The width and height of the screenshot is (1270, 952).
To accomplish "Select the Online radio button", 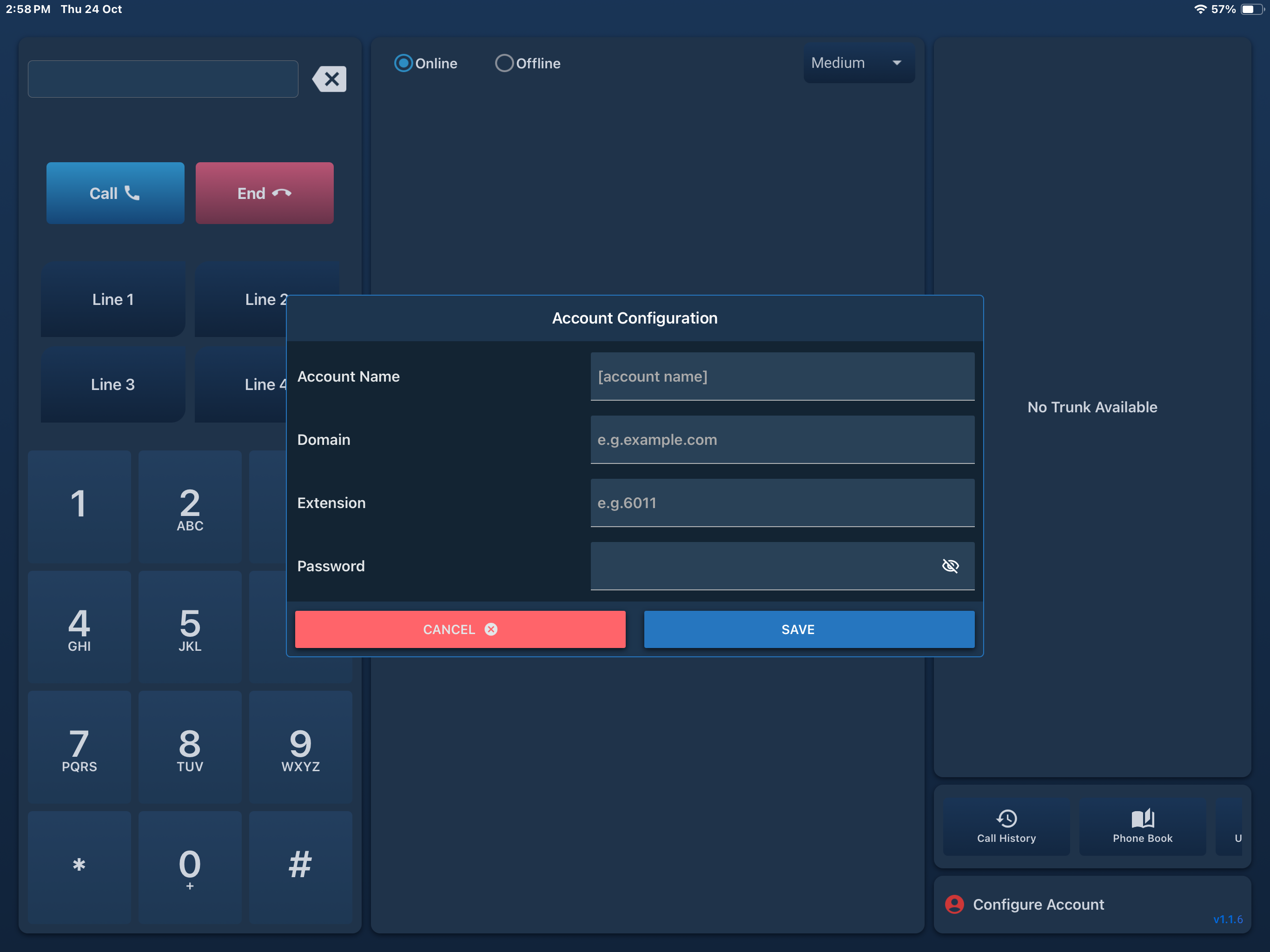I will coord(403,63).
